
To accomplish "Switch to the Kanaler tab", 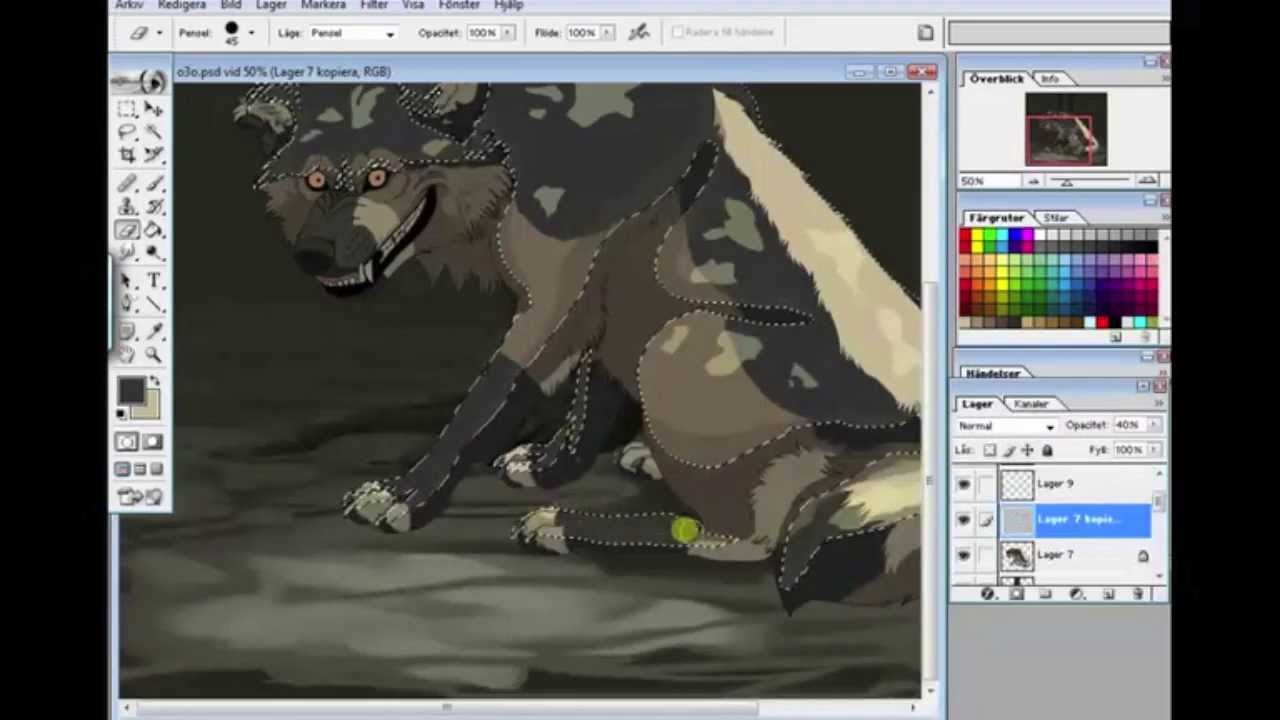I will click(1031, 404).
